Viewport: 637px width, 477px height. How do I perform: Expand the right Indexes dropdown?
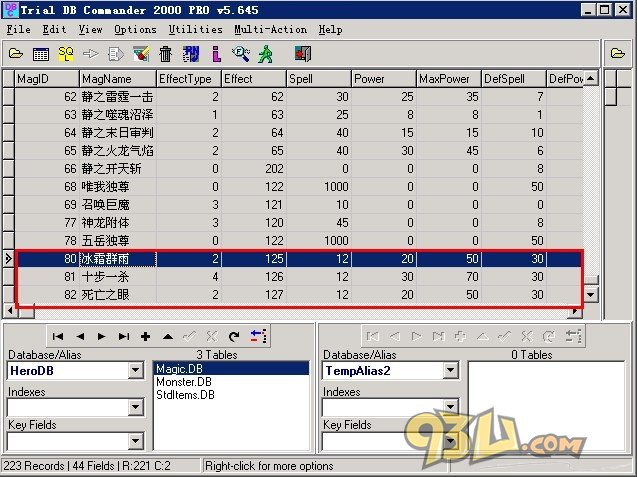[x=450, y=407]
